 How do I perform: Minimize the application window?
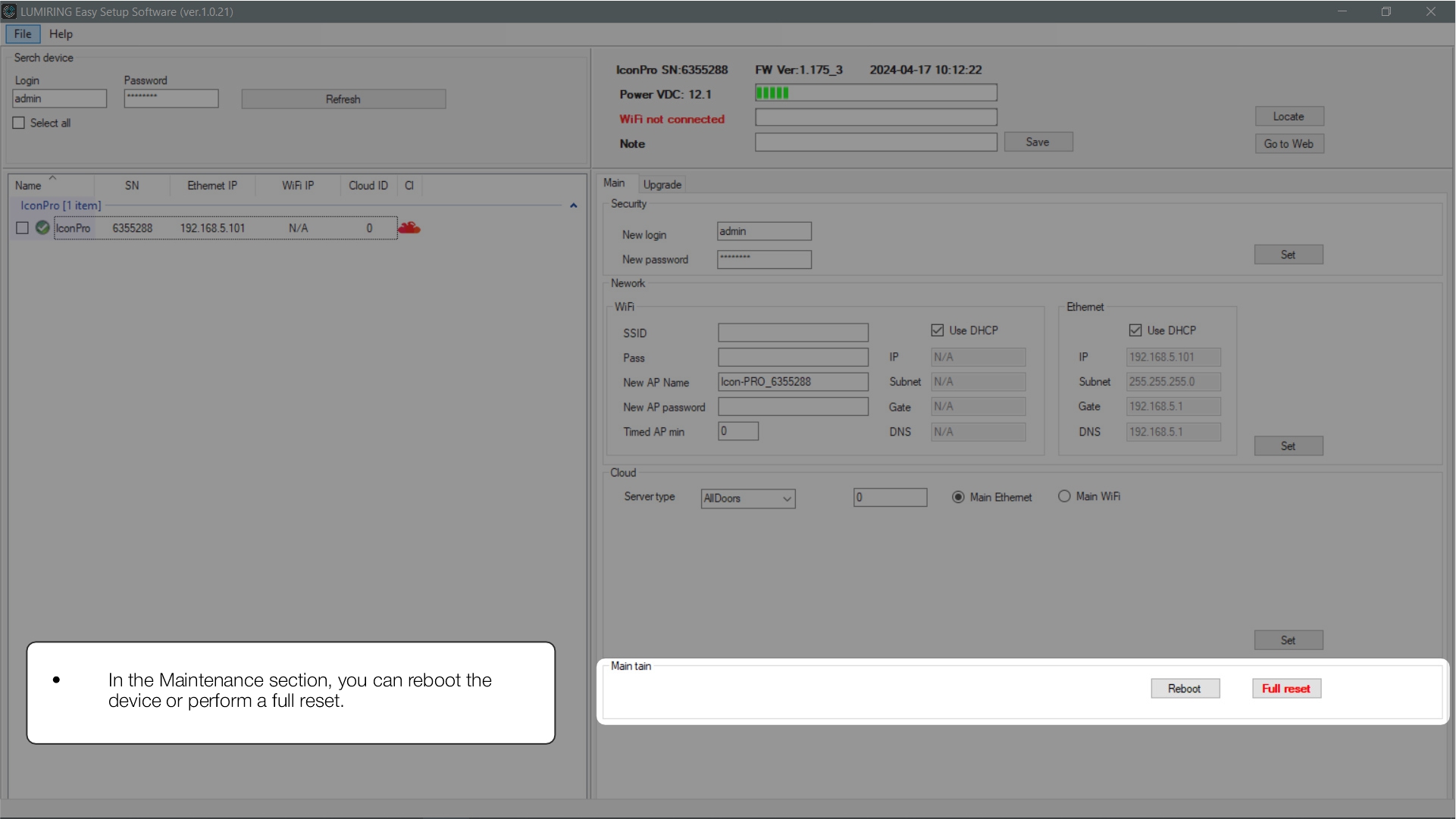[1342, 11]
